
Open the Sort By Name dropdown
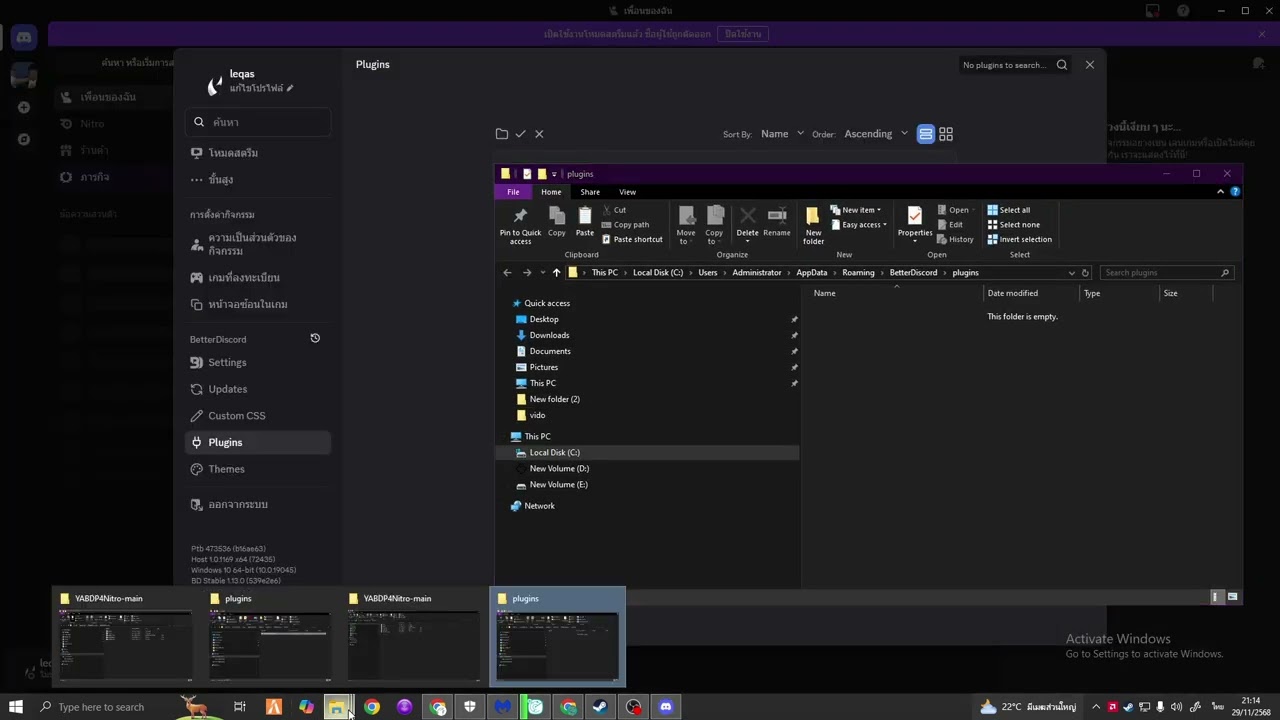(x=782, y=134)
